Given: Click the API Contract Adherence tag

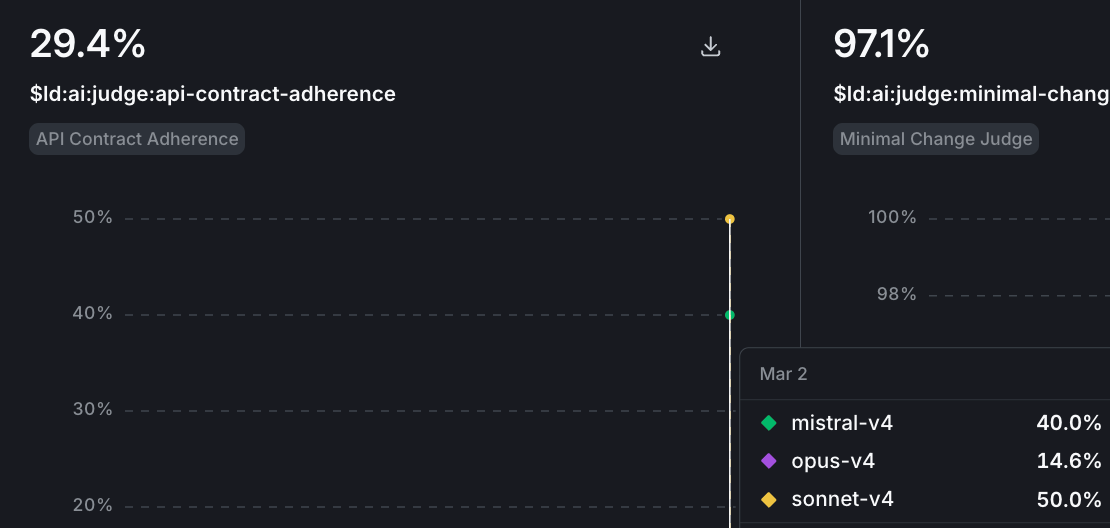Looking at the screenshot, I should click(137, 139).
